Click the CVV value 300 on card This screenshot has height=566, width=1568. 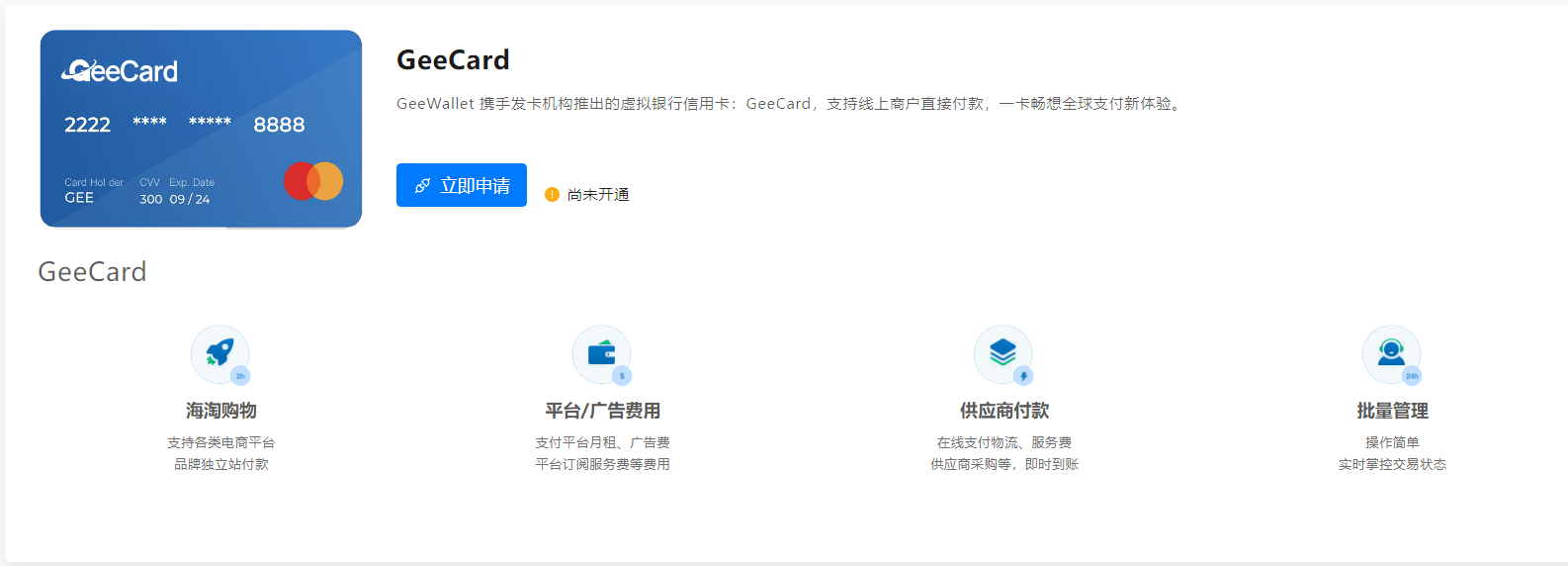(150, 199)
